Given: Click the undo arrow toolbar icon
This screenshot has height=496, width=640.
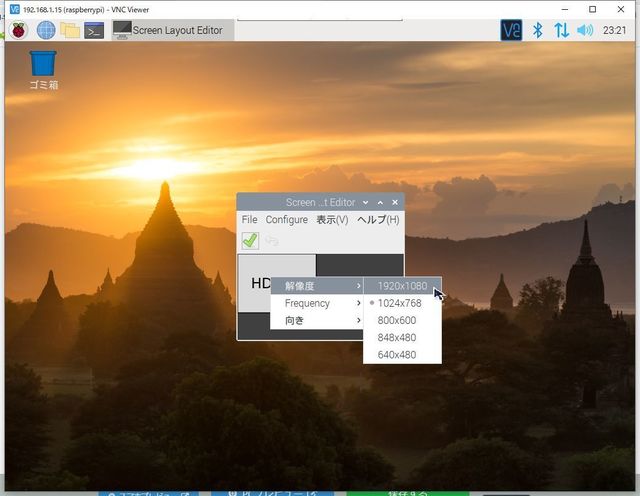Looking at the screenshot, I should pos(271,240).
